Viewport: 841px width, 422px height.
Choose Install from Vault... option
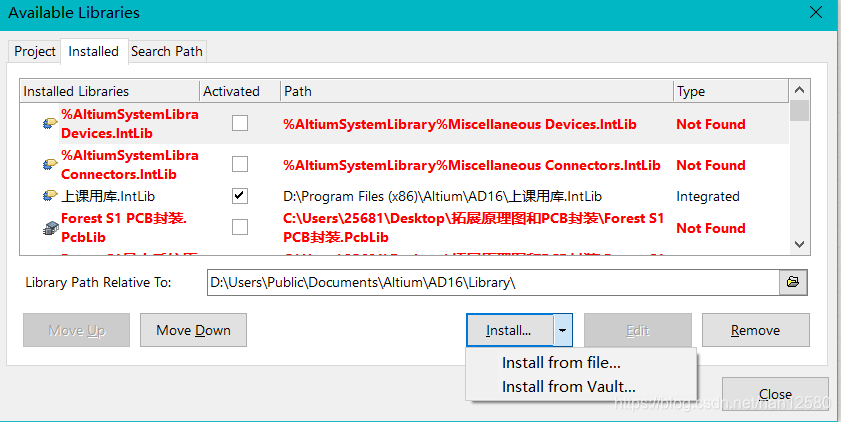coord(568,386)
